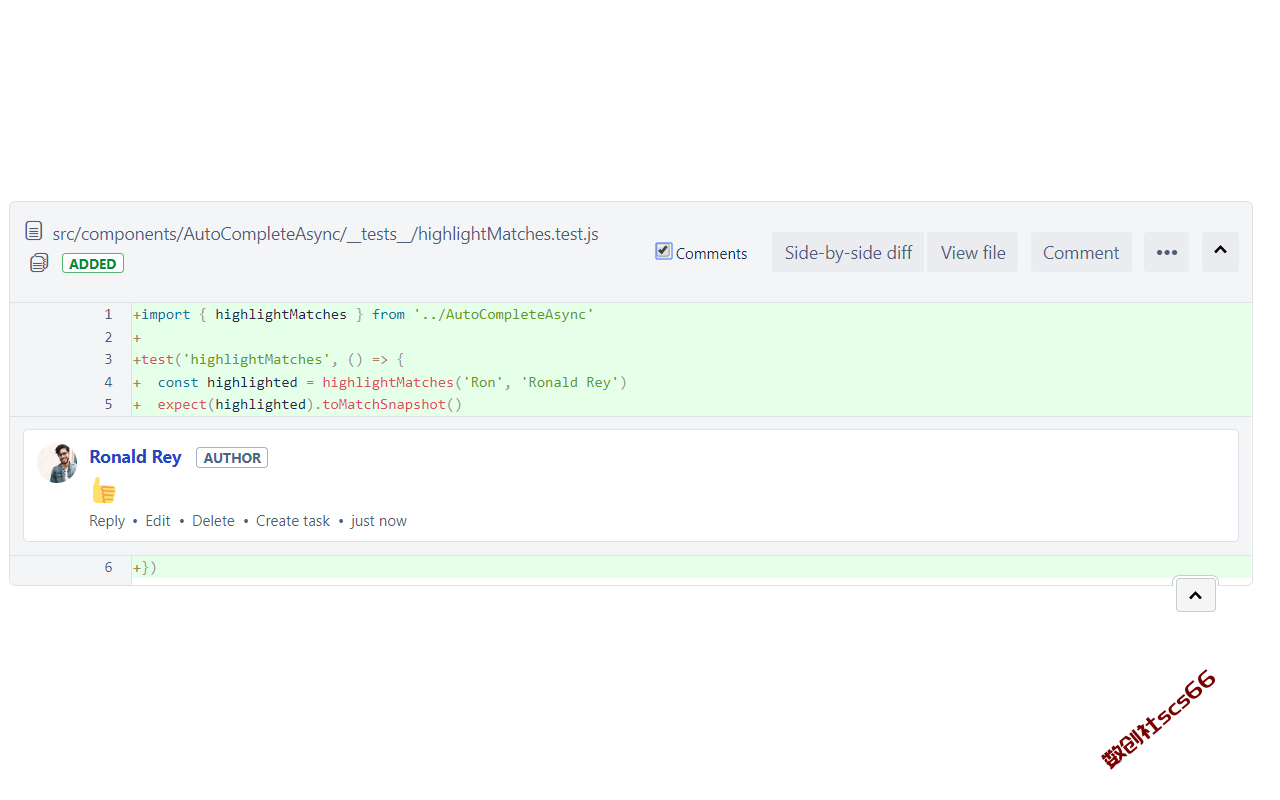Viewport: 1280px width, 800px height.
Task: Click the Comment button in the file header
Action: 1081,252
